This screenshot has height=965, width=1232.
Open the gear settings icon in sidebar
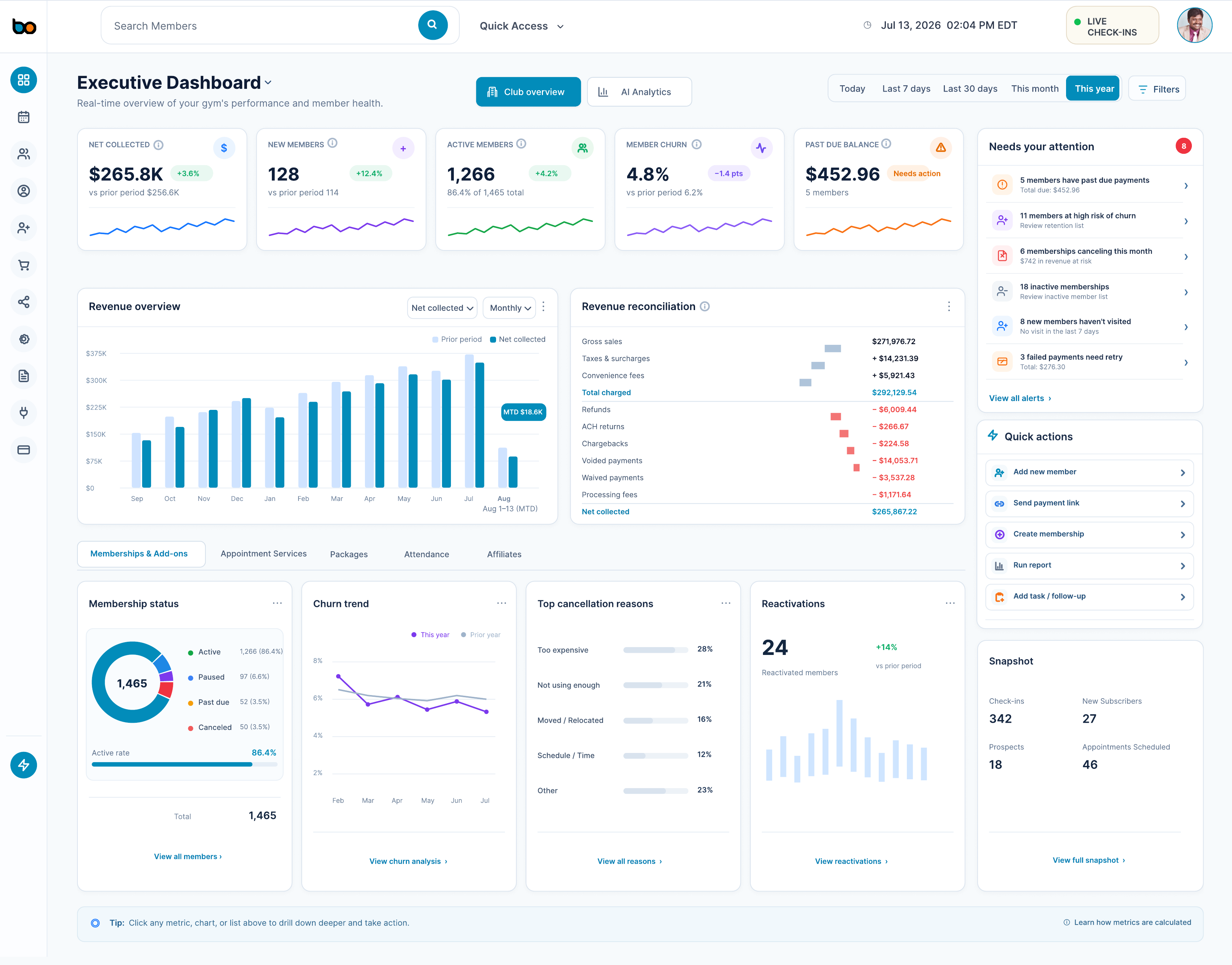tap(24, 339)
